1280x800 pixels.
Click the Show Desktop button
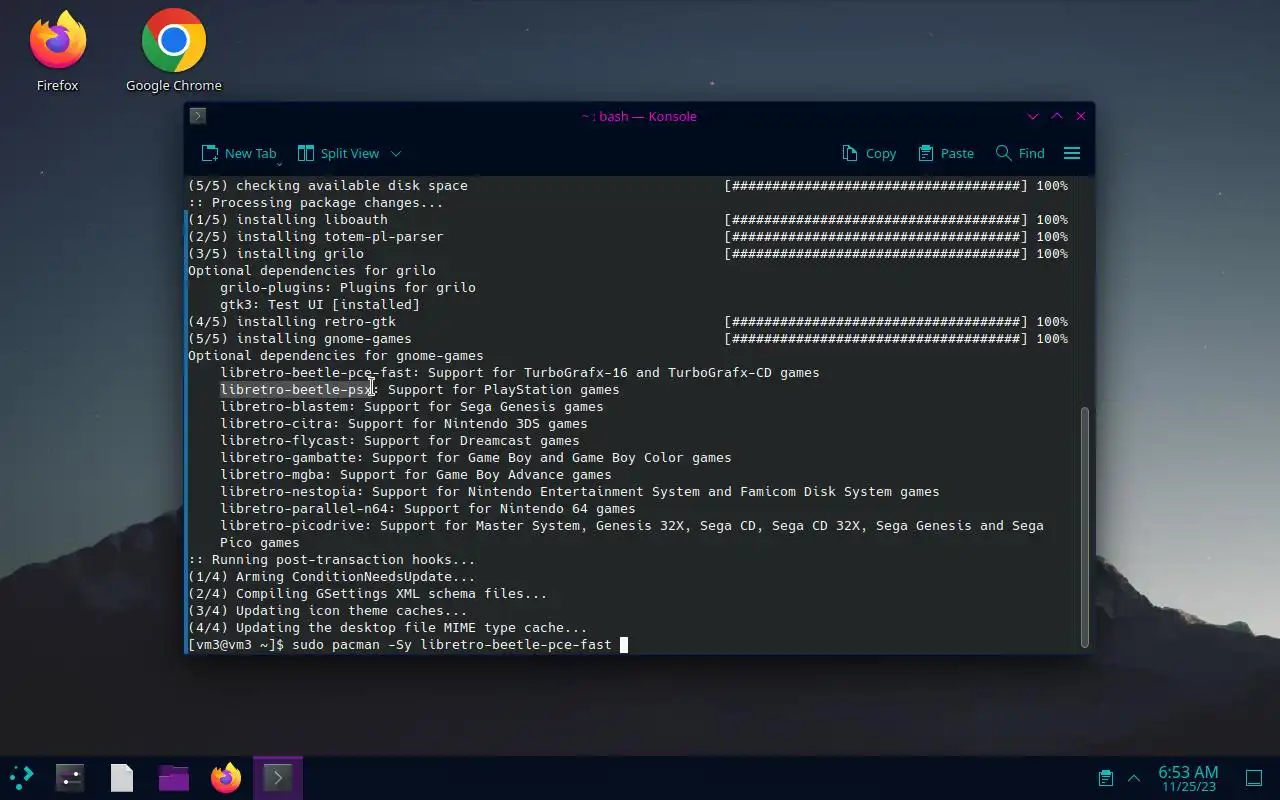click(x=1254, y=777)
